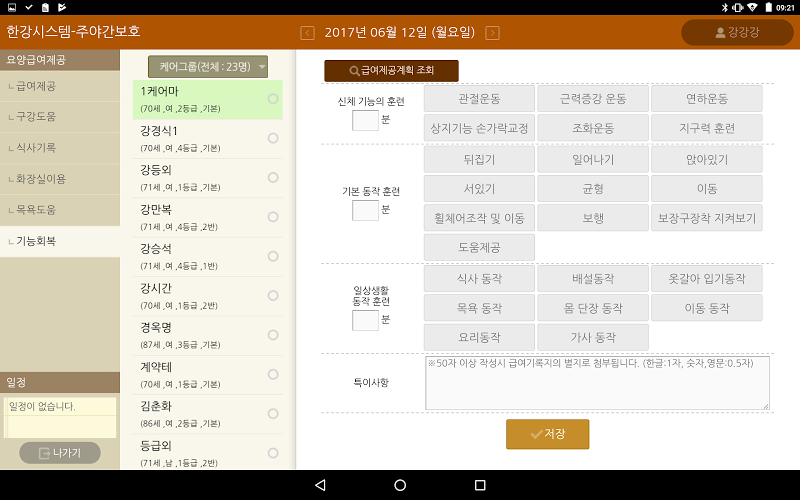The width and height of the screenshot is (800, 500).
Task: Open 목욕도움 menu item
Action: click(60, 210)
